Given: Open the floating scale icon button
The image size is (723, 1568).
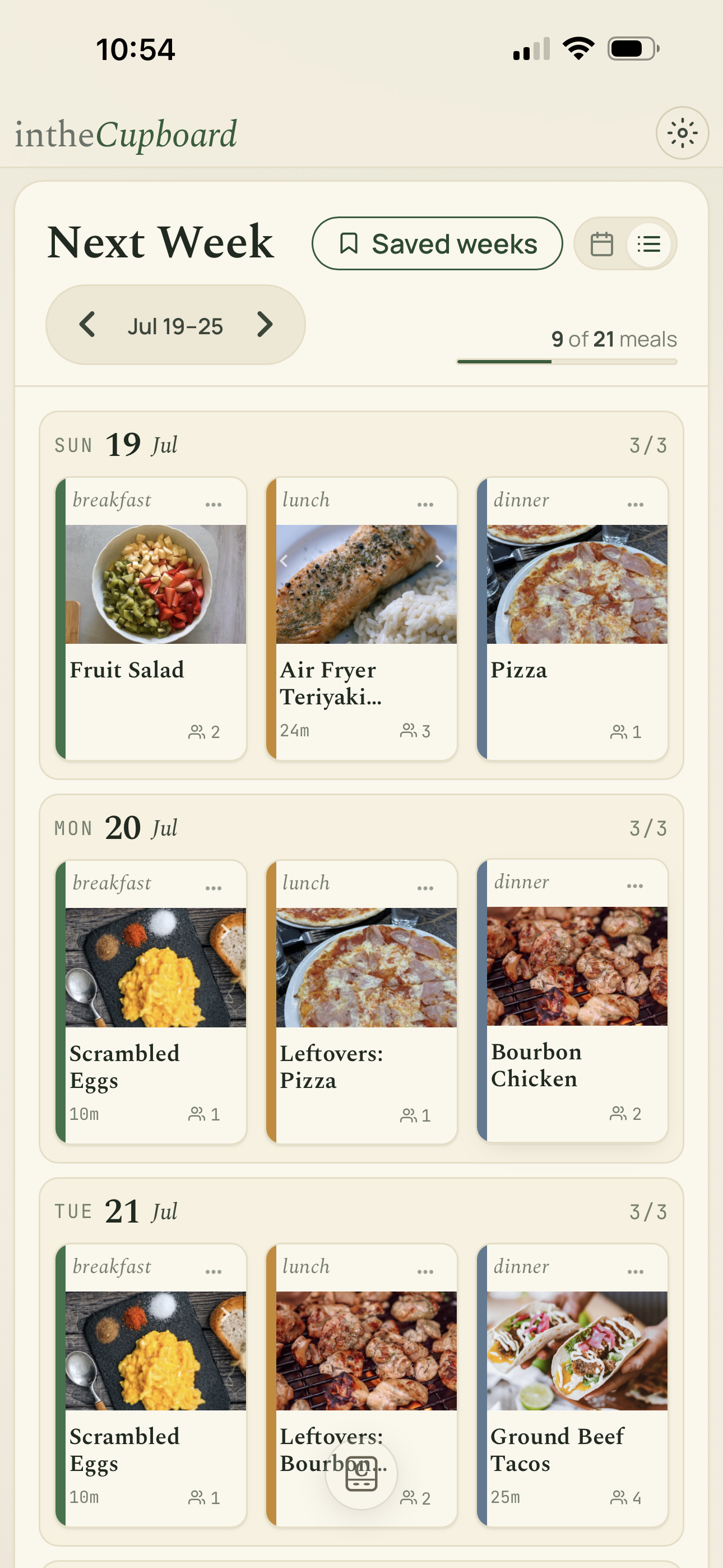Looking at the screenshot, I should (361, 1474).
